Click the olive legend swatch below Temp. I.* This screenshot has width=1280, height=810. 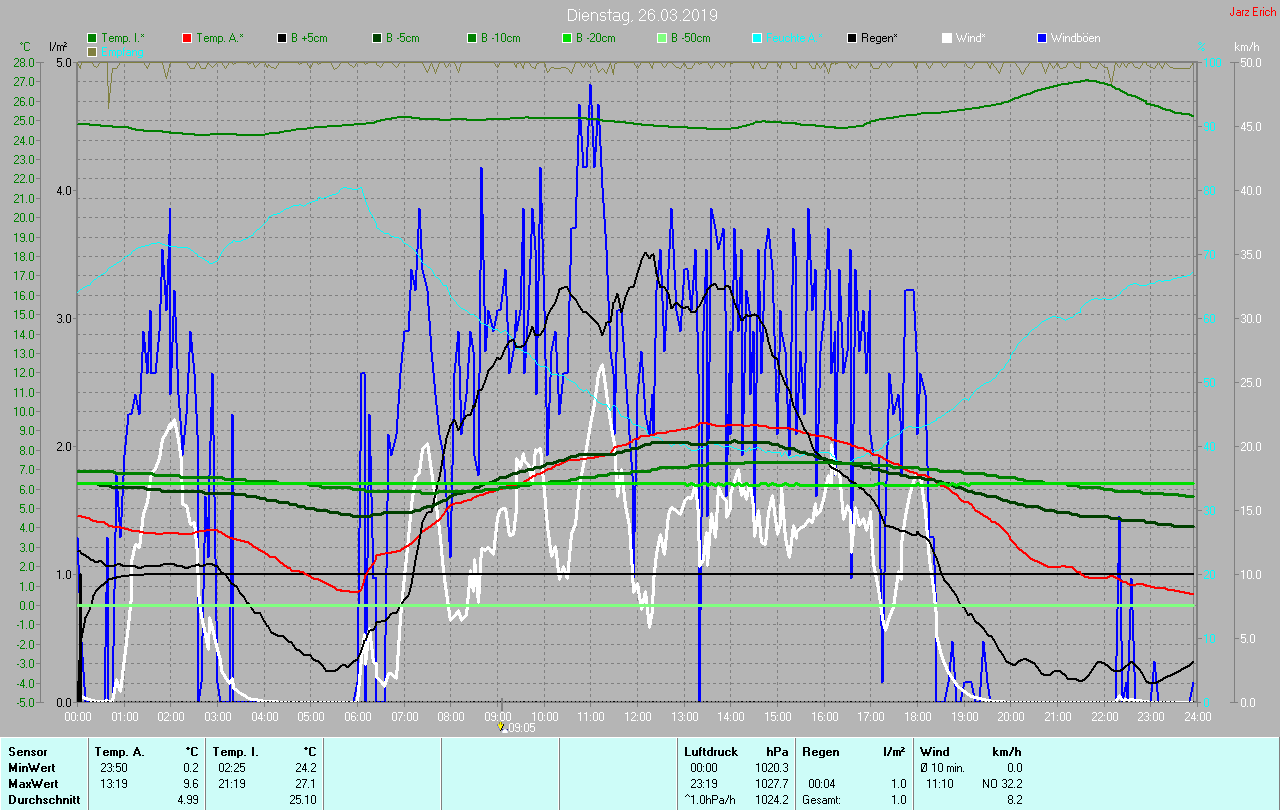click(x=93, y=51)
